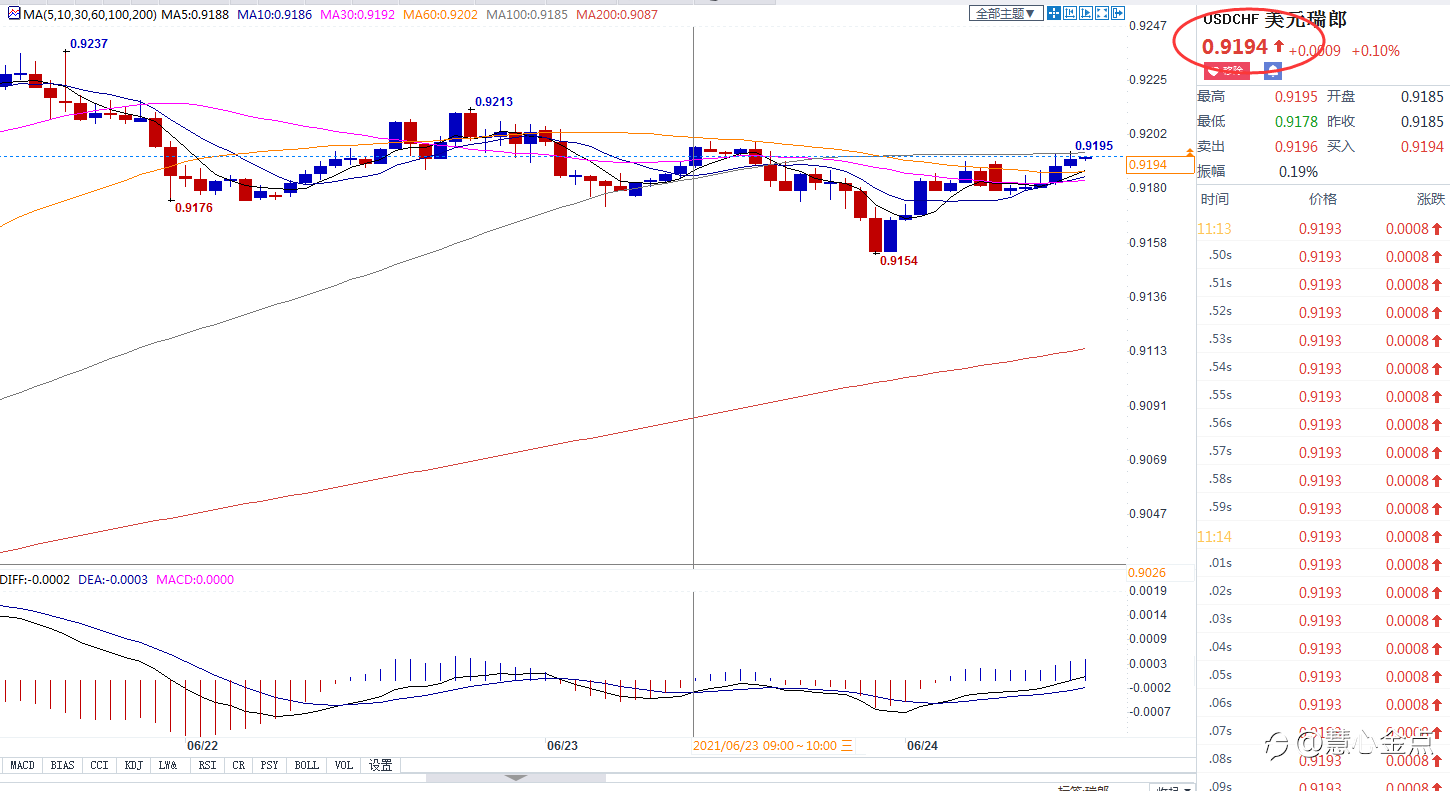Click the MA200 red moving-average label
This screenshot has width=1450, height=791.
[617, 15]
